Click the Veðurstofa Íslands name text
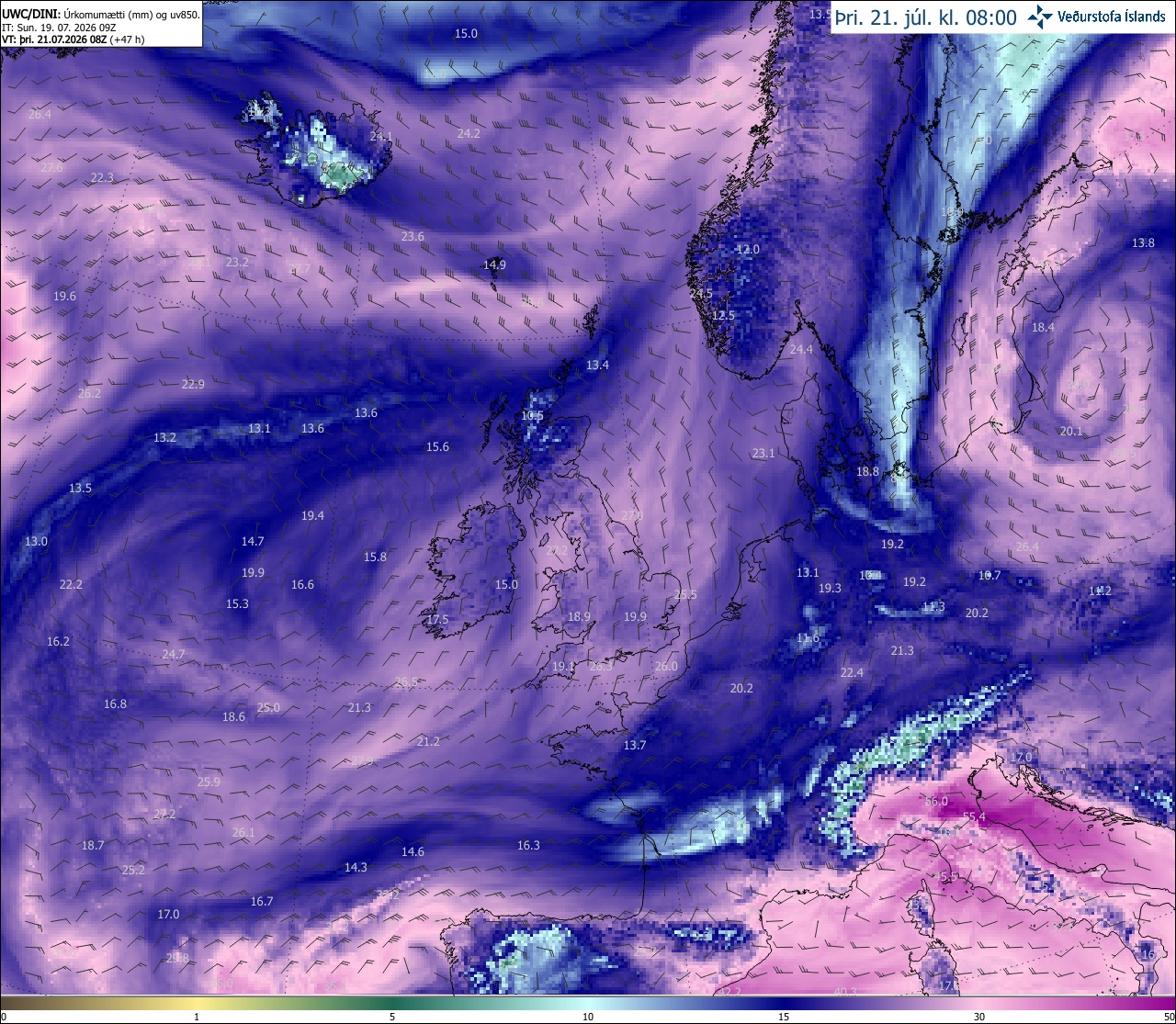The image size is (1176, 1024). pos(1112,17)
